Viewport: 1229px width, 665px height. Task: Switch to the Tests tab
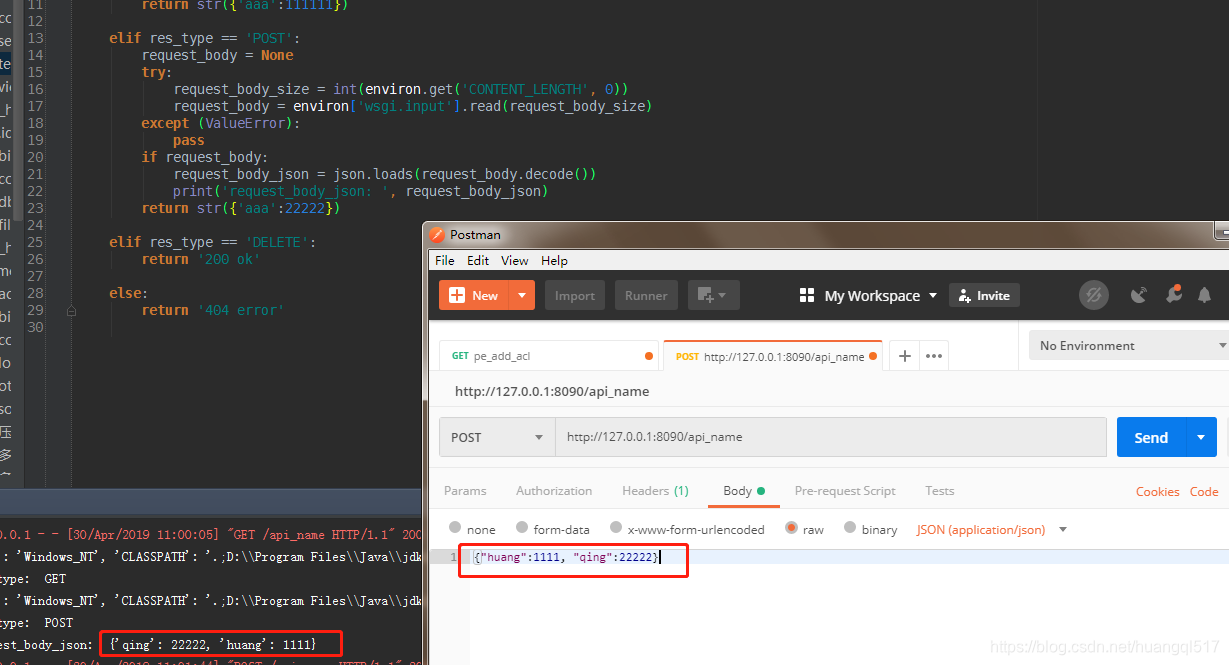[x=939, y=490]
